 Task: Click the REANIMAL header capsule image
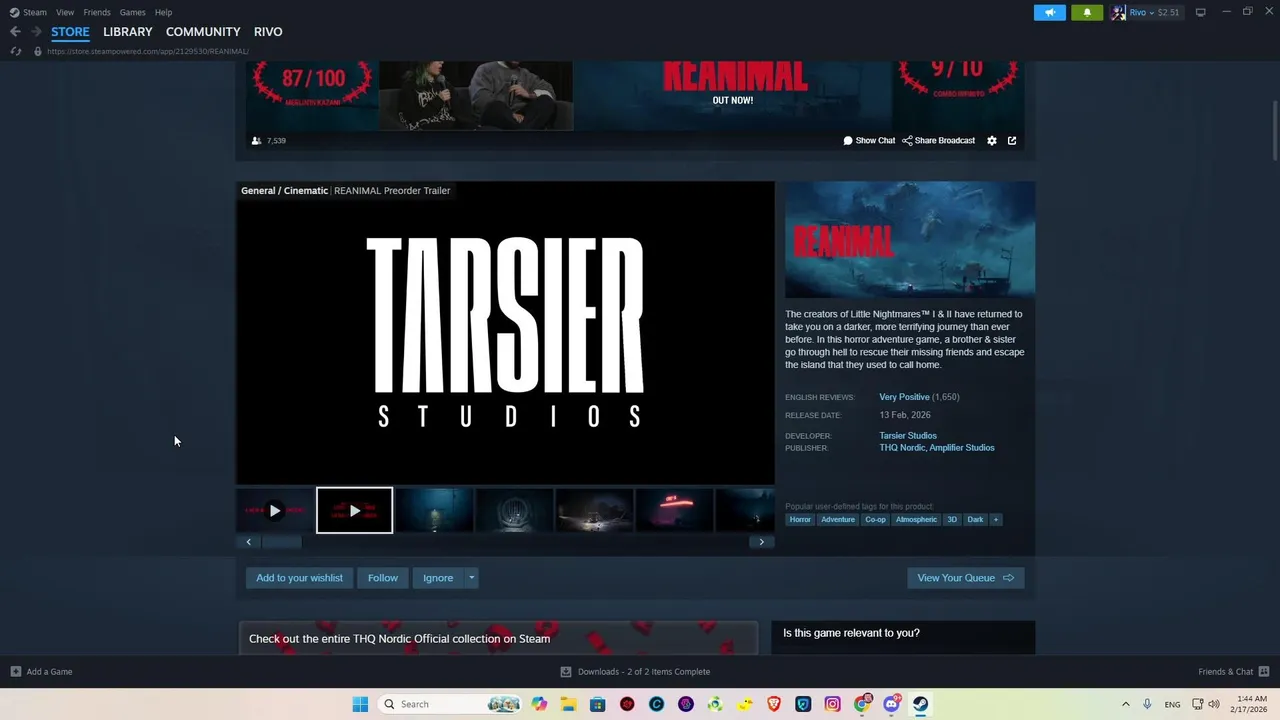[x=910, y=240]
